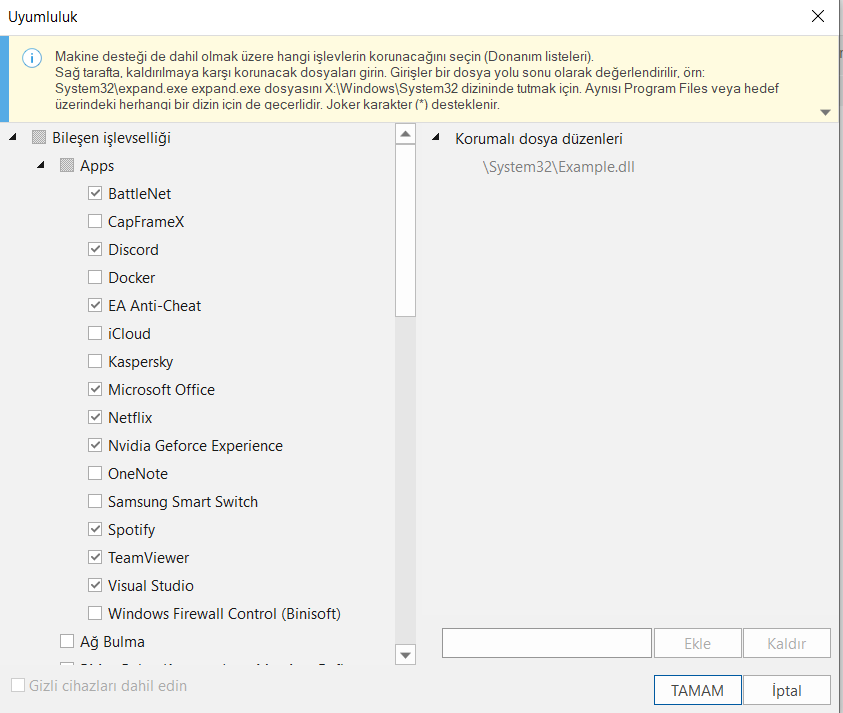Viewport: 843px width, 713px height.
Task: Click the tree scrollbar down arrow
Action: 405,654
